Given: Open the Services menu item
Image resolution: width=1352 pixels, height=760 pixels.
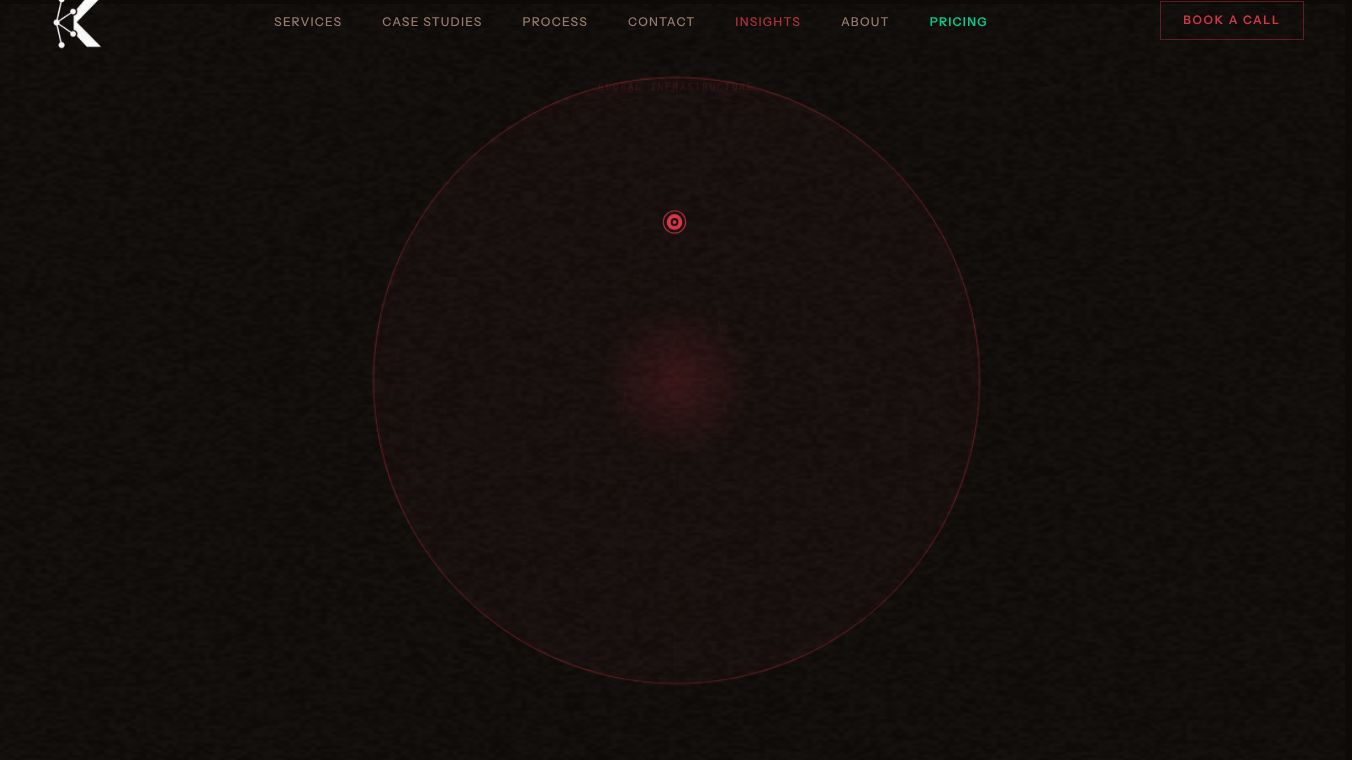Looking at the screenshot, I should coord(308,21).
